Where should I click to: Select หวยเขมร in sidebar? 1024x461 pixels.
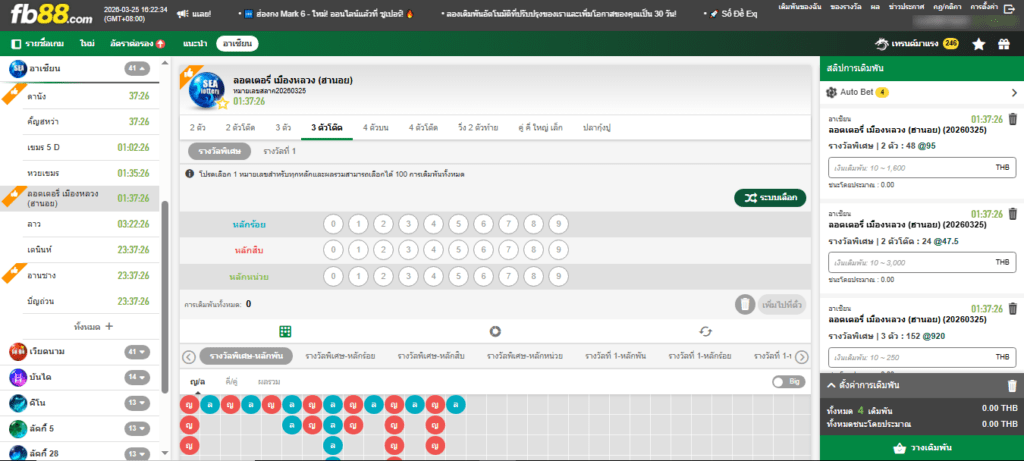click(80, 173)
